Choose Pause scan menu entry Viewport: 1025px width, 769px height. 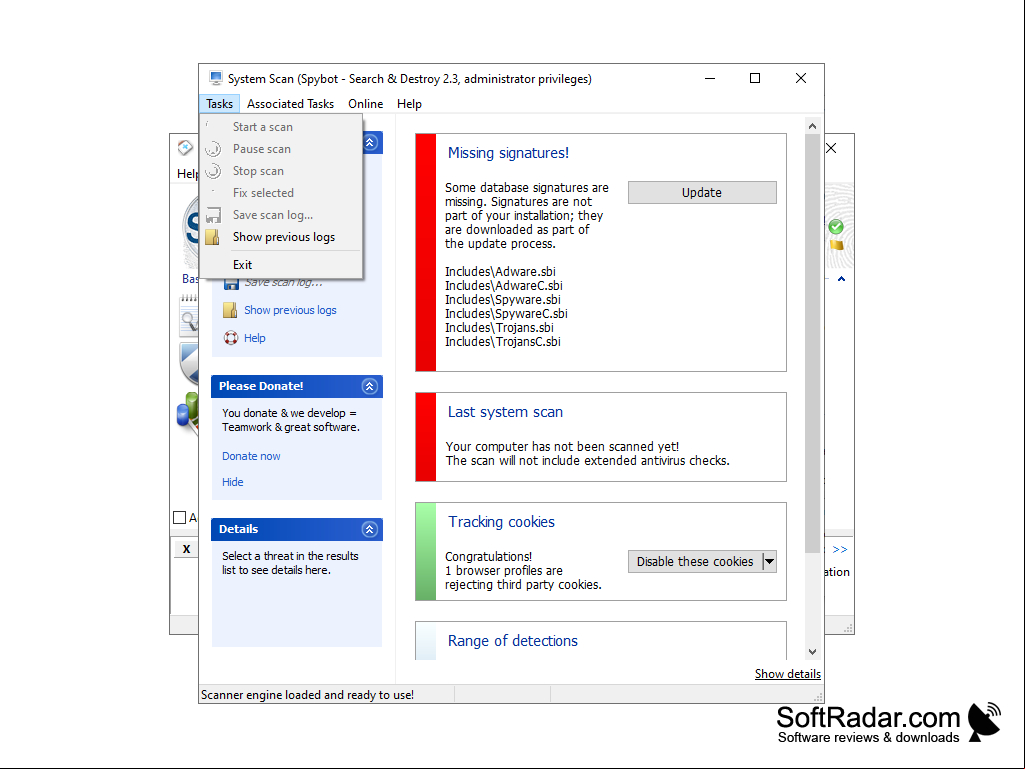pos(281,149)
